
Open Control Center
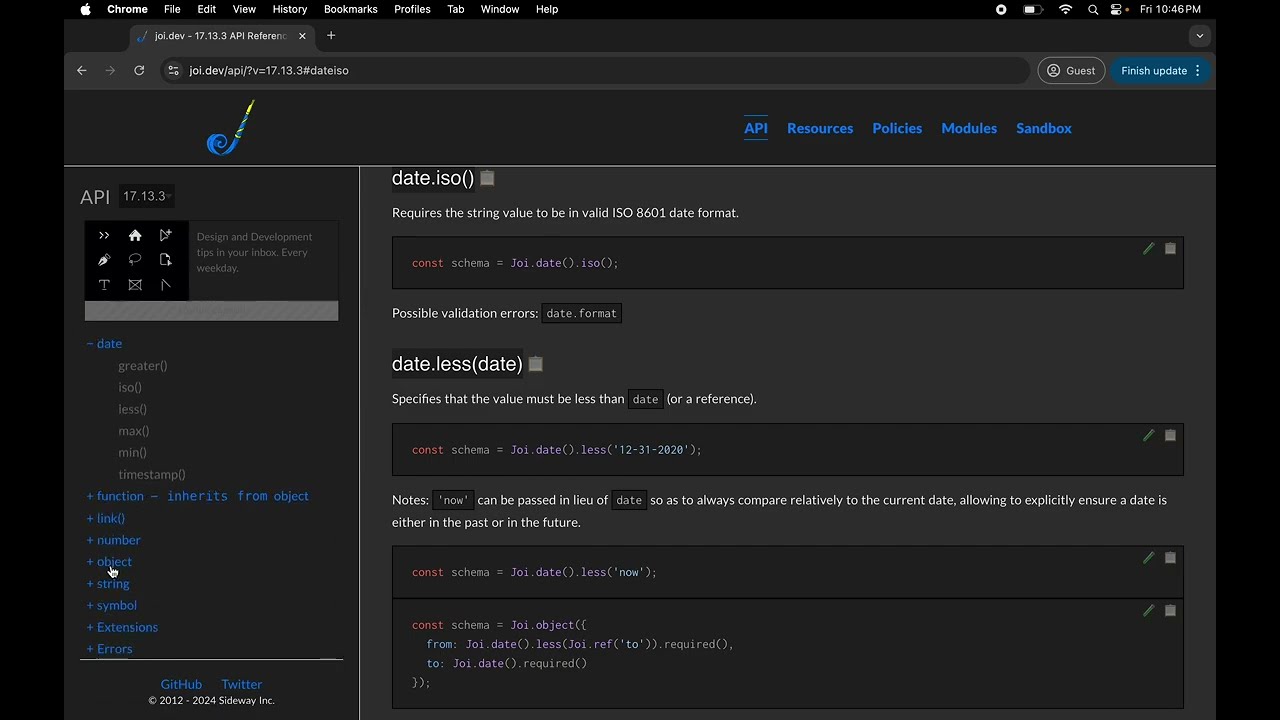pos(1119,9)
